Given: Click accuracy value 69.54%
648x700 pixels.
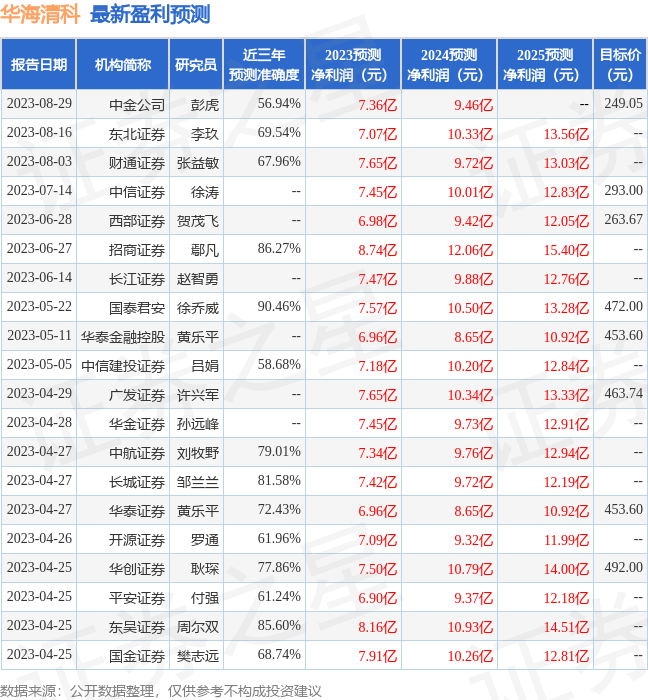Looking at the screenshot, I should (279, 133).
